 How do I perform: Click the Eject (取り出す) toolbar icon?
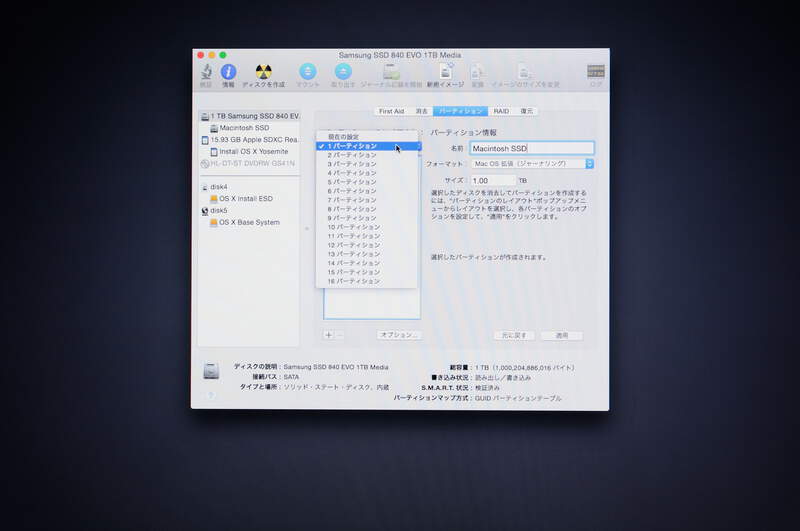click(x=343, y=72)
